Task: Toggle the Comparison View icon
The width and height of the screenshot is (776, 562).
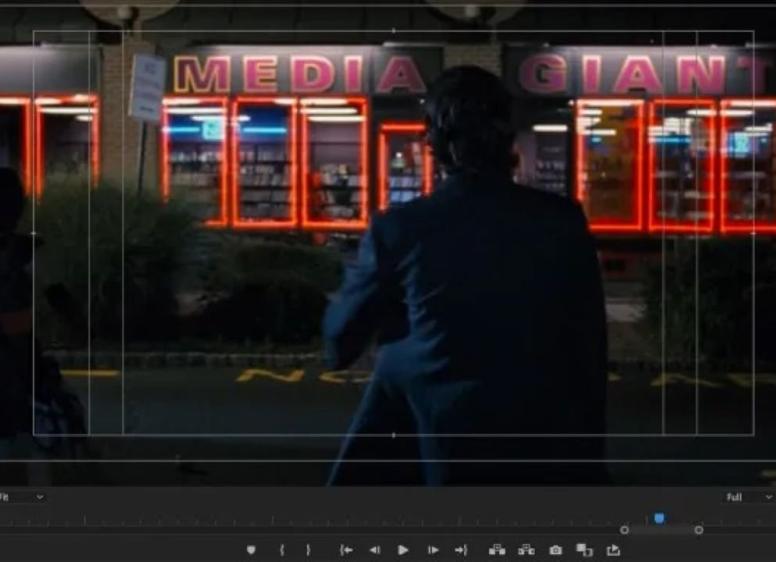Action: pos(584,550)
